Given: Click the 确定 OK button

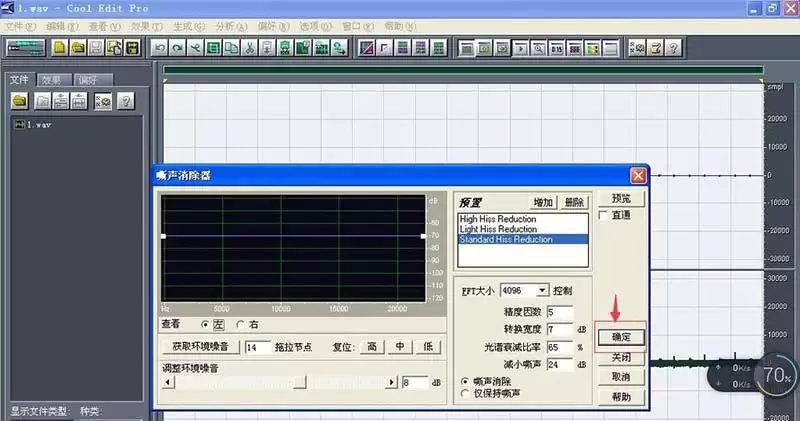Looking at the screenshot, I should tap(621, 337).
